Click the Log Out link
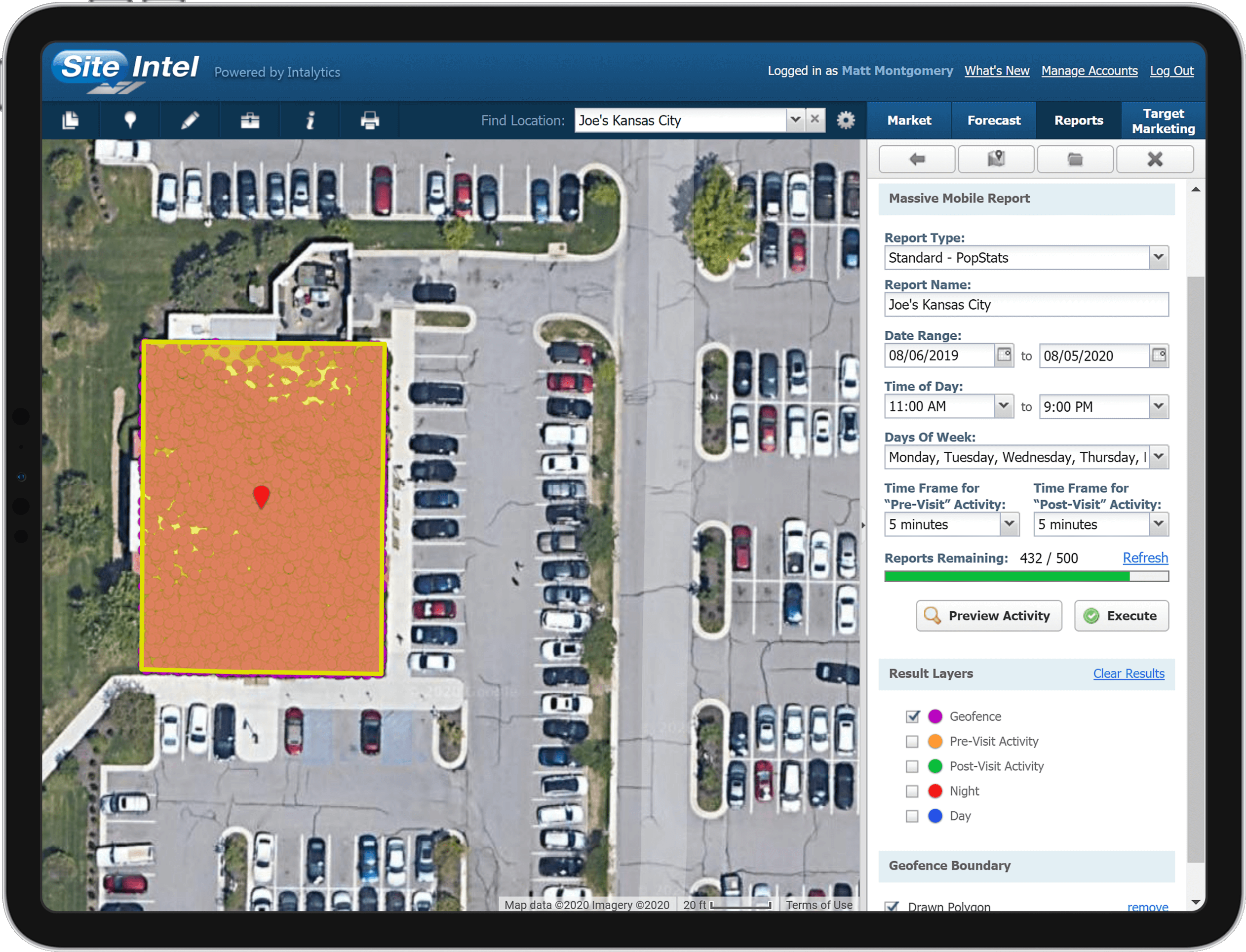This screenshot has width=1246, height=952. click(1171, 71)
